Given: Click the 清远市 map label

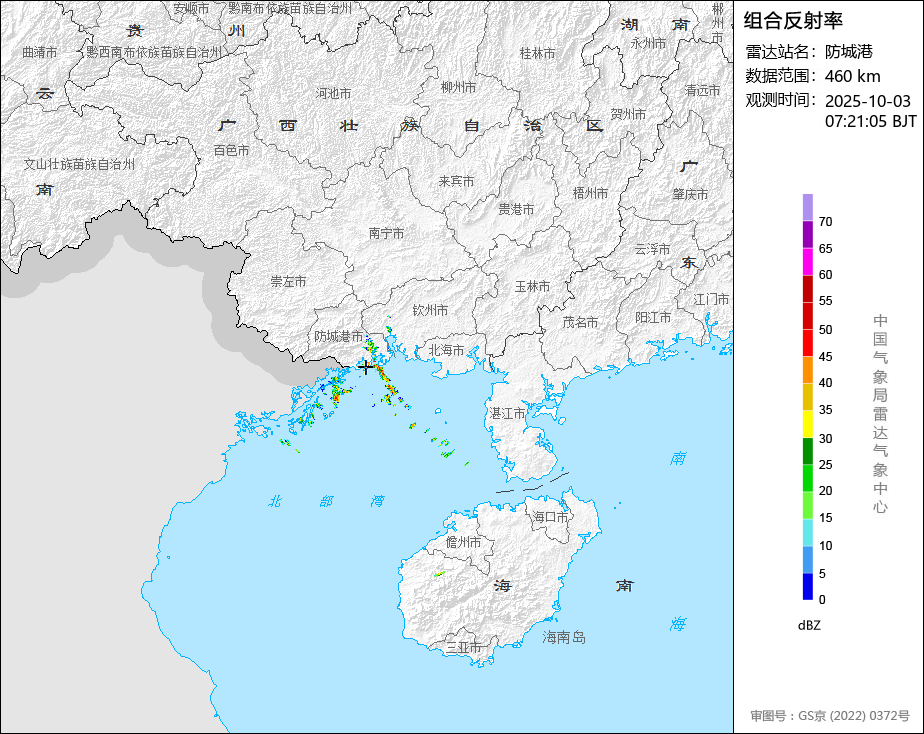Looking at the screenshot, I should (702, 91).
